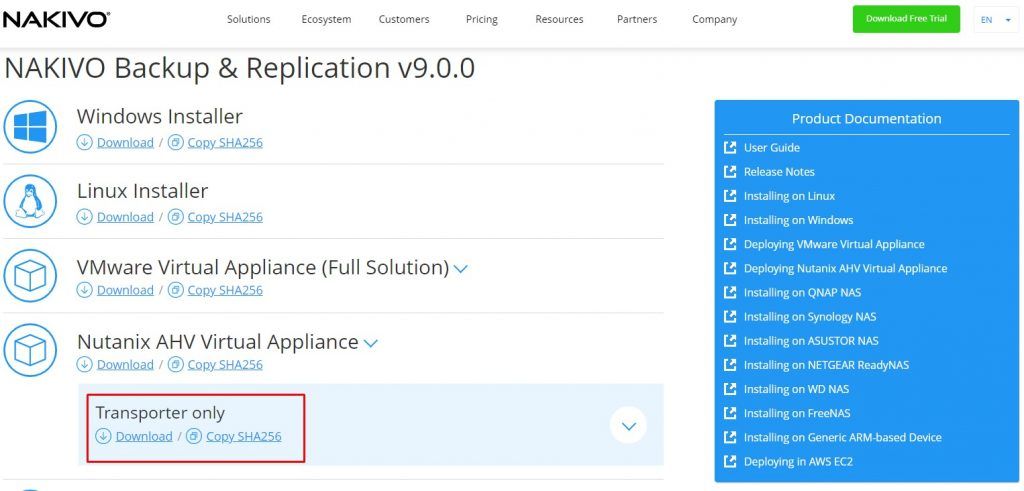1024x491 pixels.
Task: Click the download arrow icon under Linux Installer
Action: (x=84, y=217)
